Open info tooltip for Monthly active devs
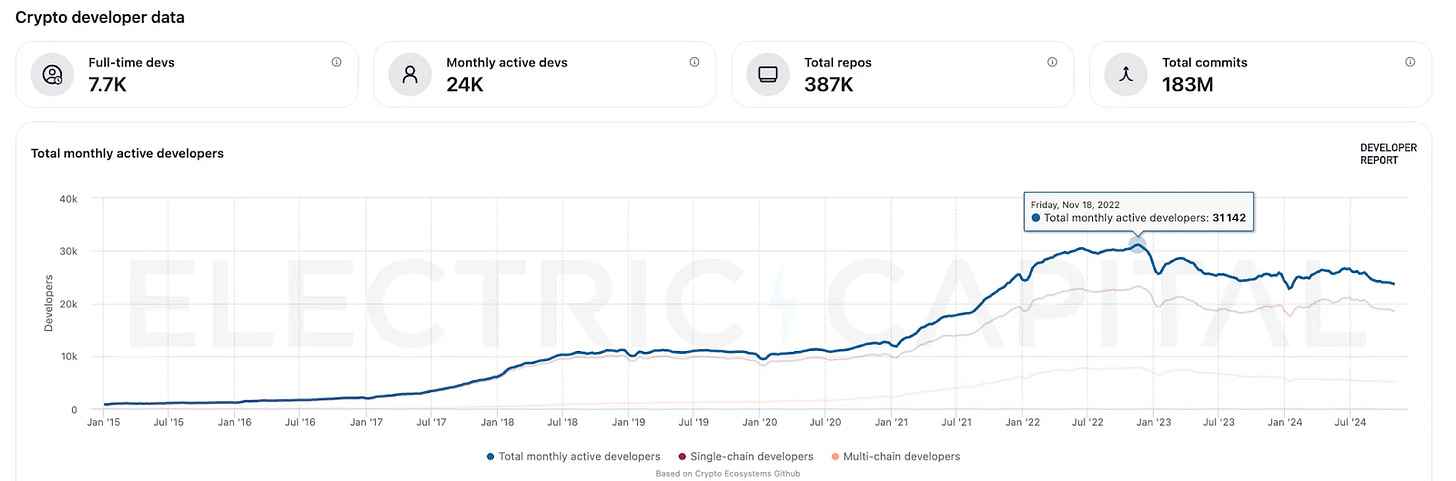This screenshot has width=1456, height=481. pos(694,62)
